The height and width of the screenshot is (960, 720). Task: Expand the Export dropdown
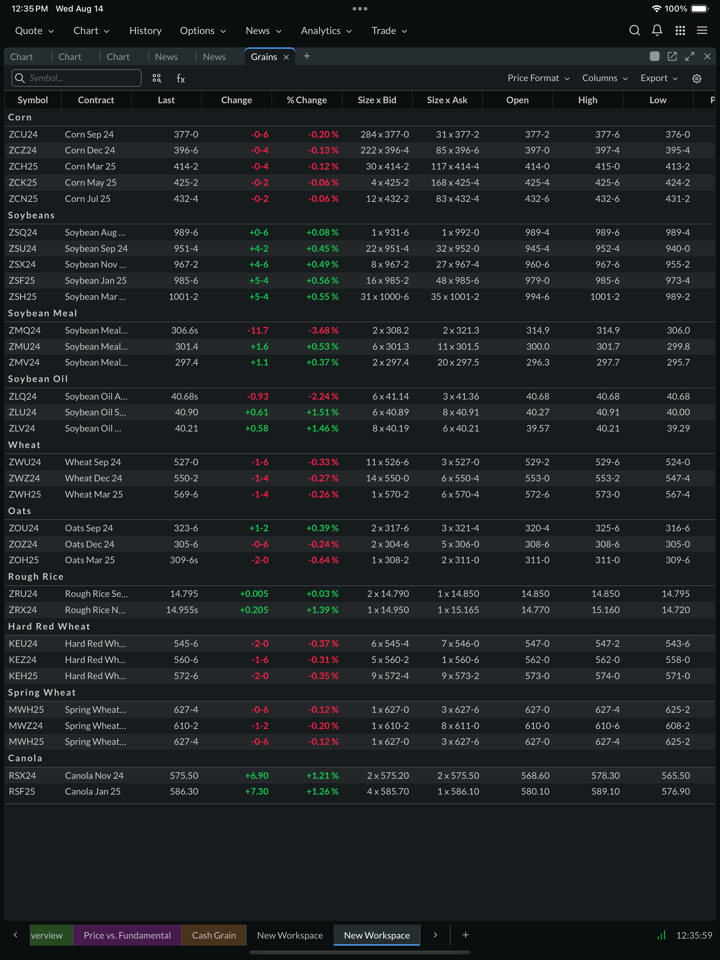658,78
